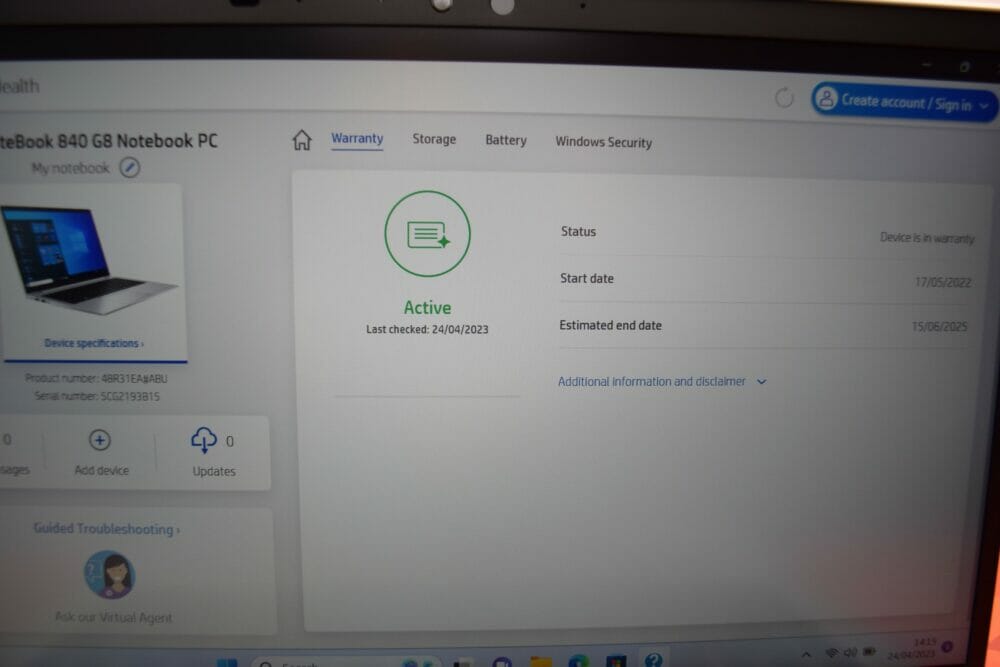Click the volume speaker tray icon

point(851,652)
